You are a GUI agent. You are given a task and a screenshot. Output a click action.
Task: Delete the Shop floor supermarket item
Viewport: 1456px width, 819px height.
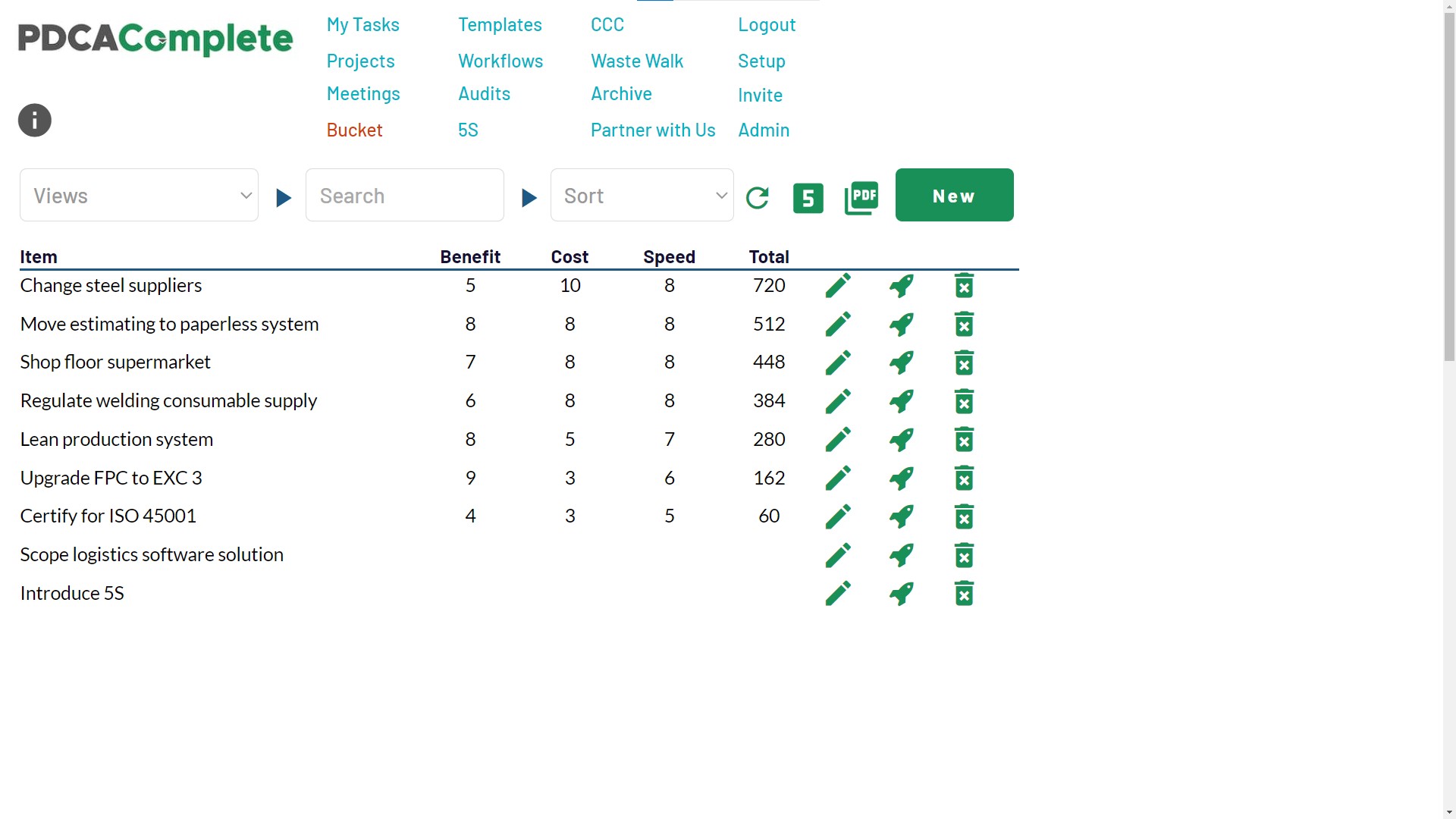(963, 363)
